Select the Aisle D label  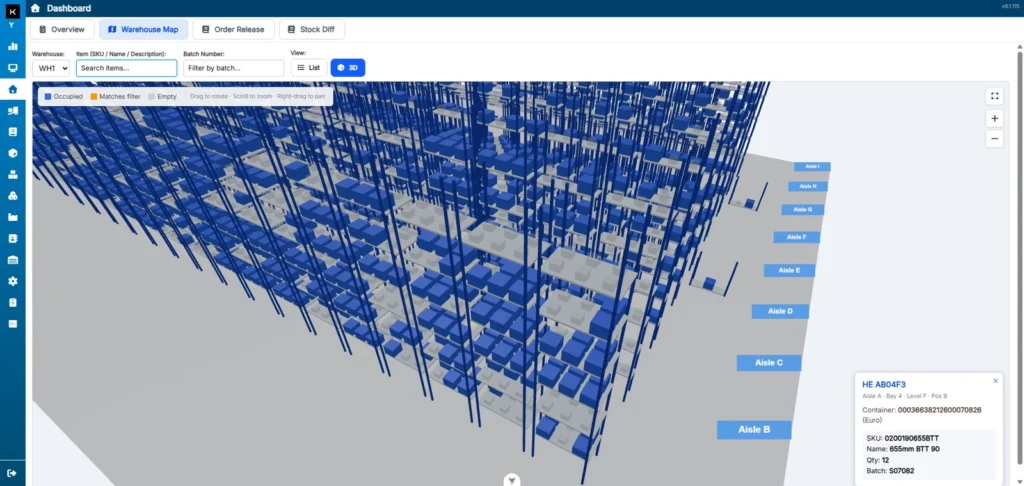point(780,312)
